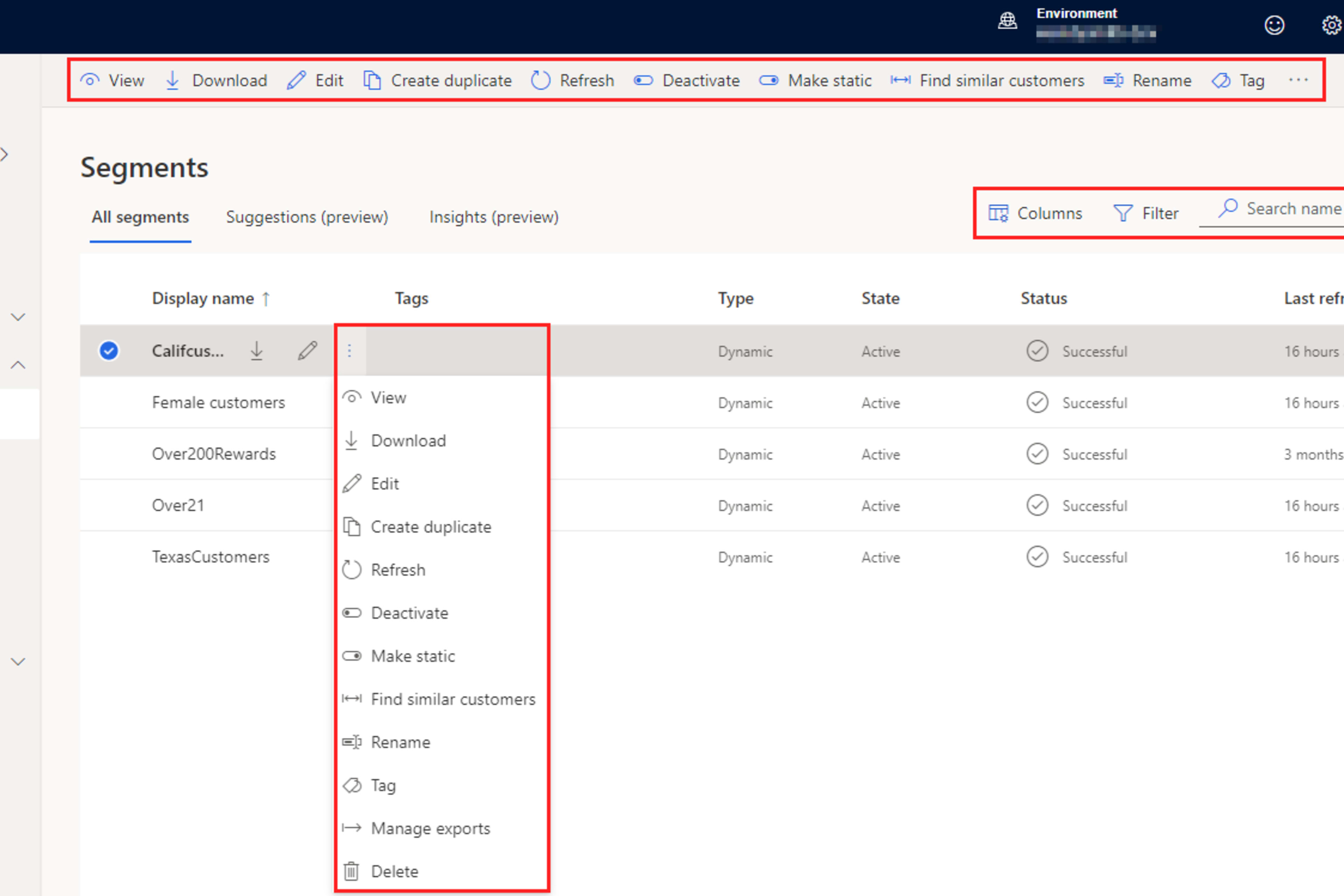1344x896 pixels.
Task: Open the Columns chooser
Action: coord(1035,213)
